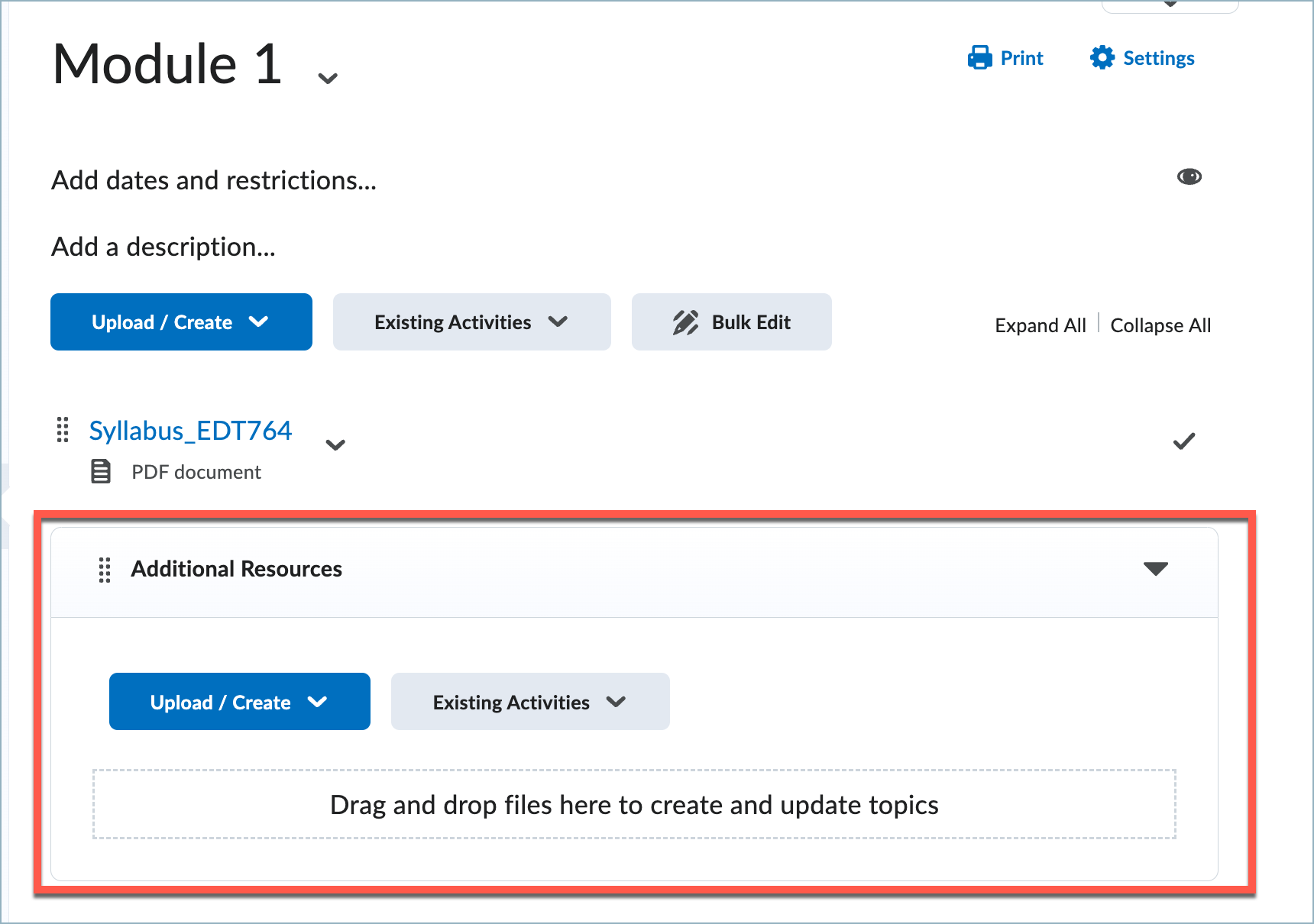Click Collapse All
The width and height of the screenshot is (1314, 924).
1160,325
